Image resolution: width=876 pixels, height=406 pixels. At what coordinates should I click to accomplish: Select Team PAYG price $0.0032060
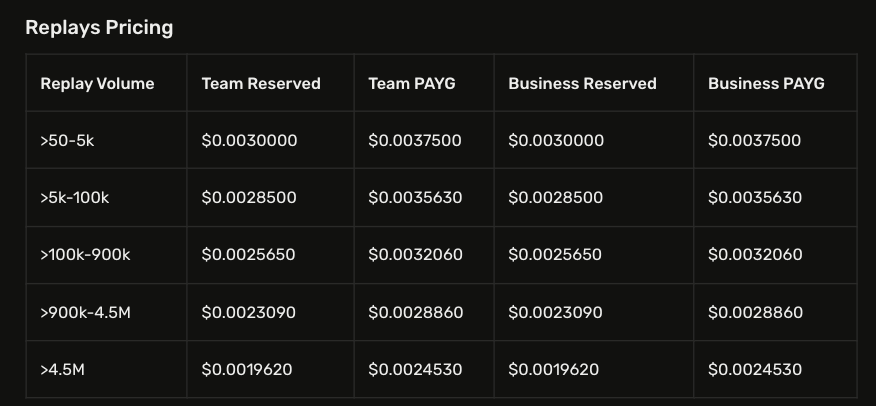[x=415, y=255]
